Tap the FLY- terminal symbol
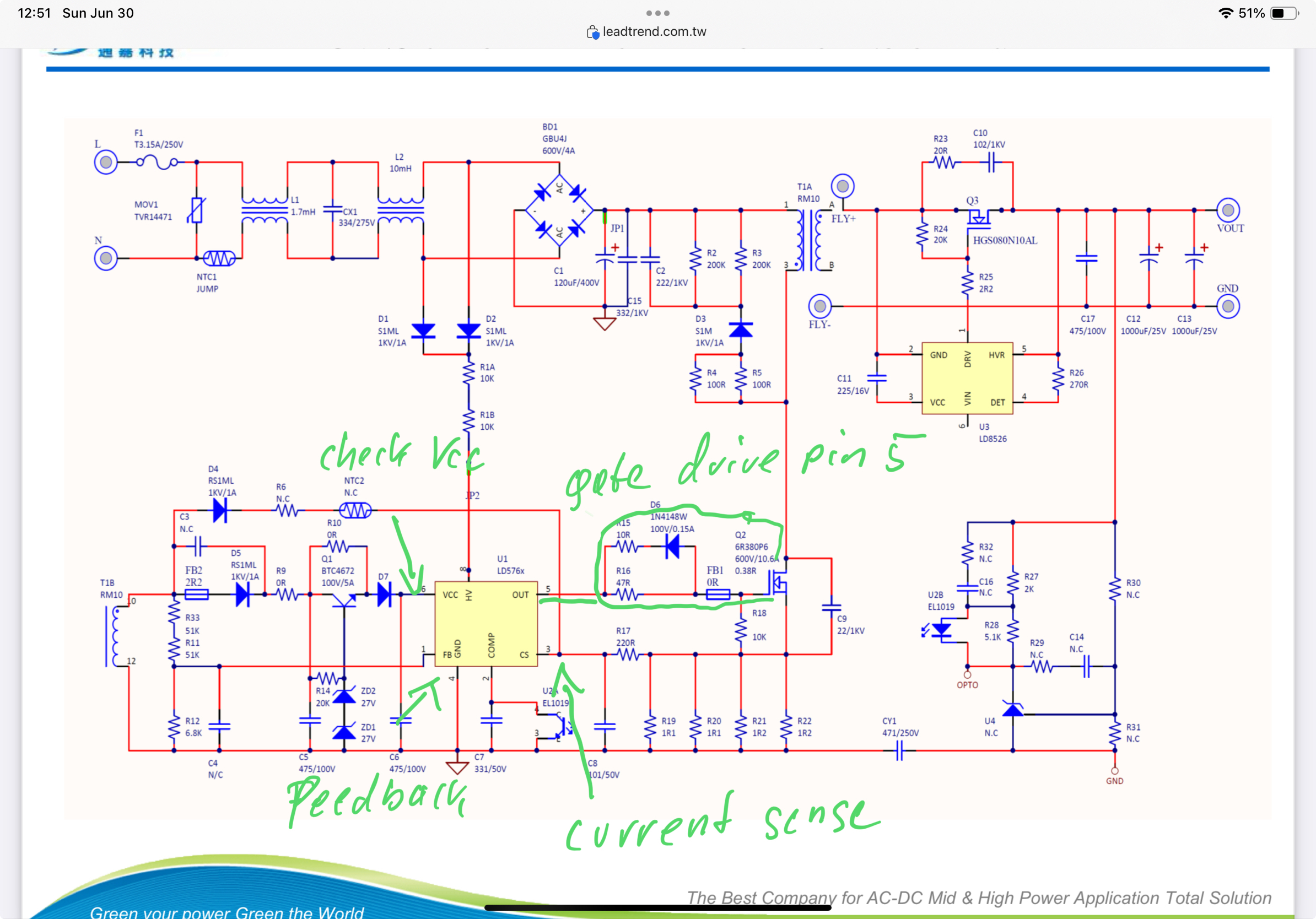This screenshot has width=1316, height=919. 819,306
